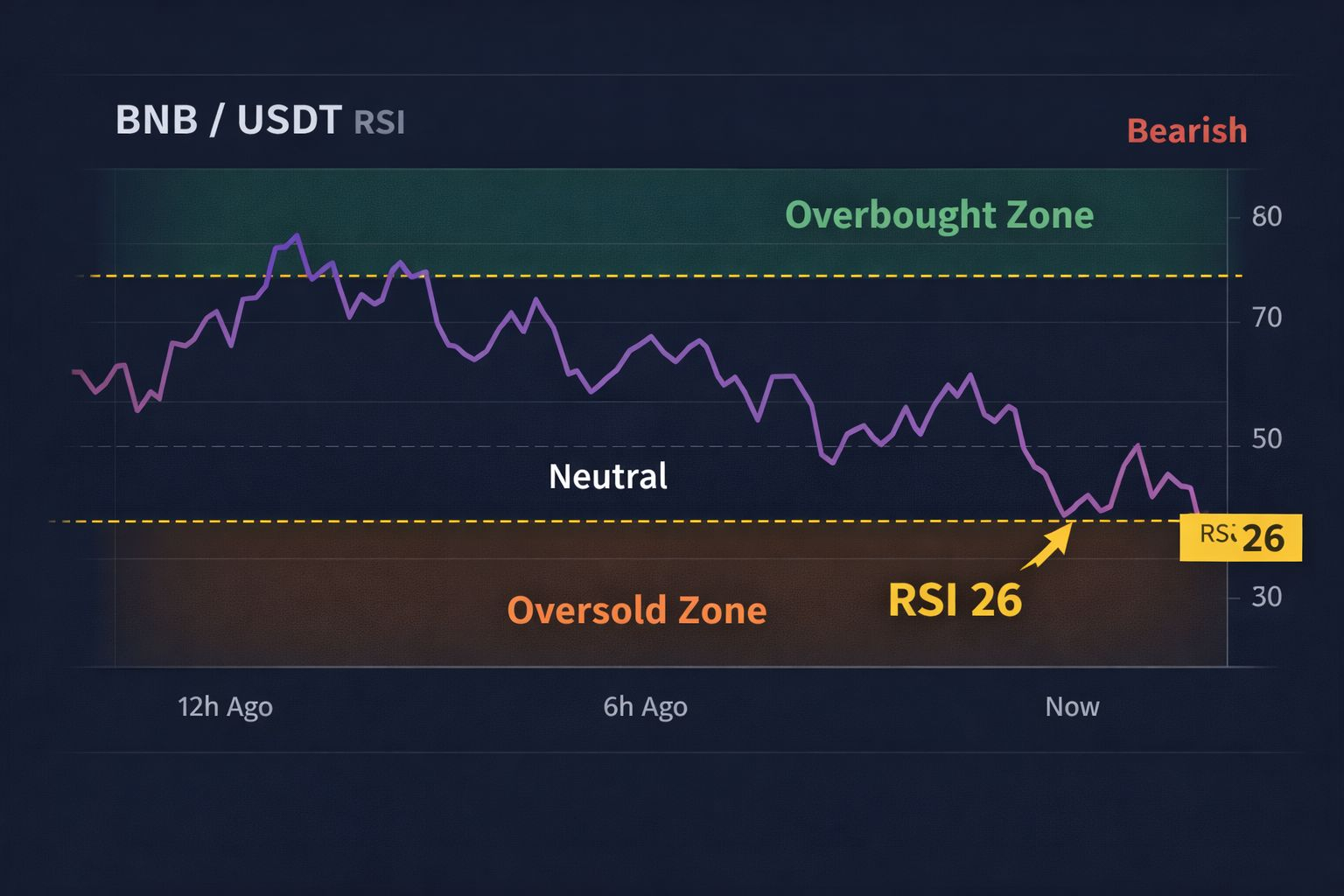
Task: Click the Overbought Zone label
Action: point(939,215)
